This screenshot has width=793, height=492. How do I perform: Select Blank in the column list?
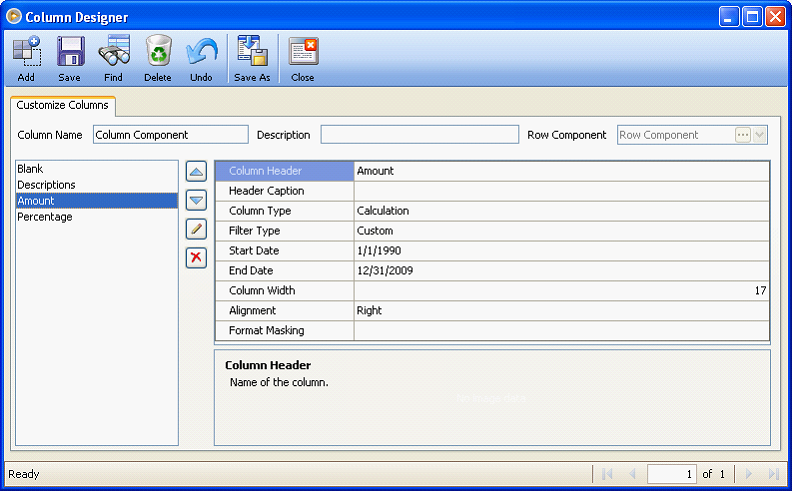[97, 169]
